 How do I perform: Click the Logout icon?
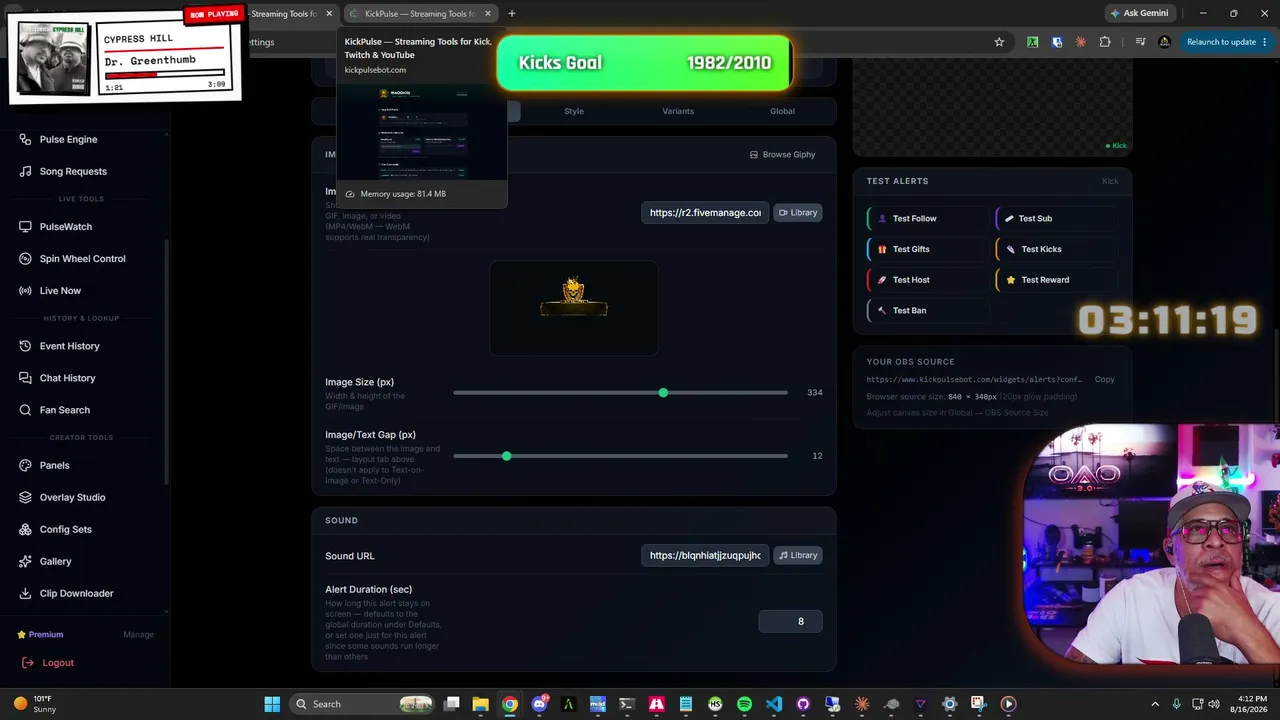tap(27, 663)
